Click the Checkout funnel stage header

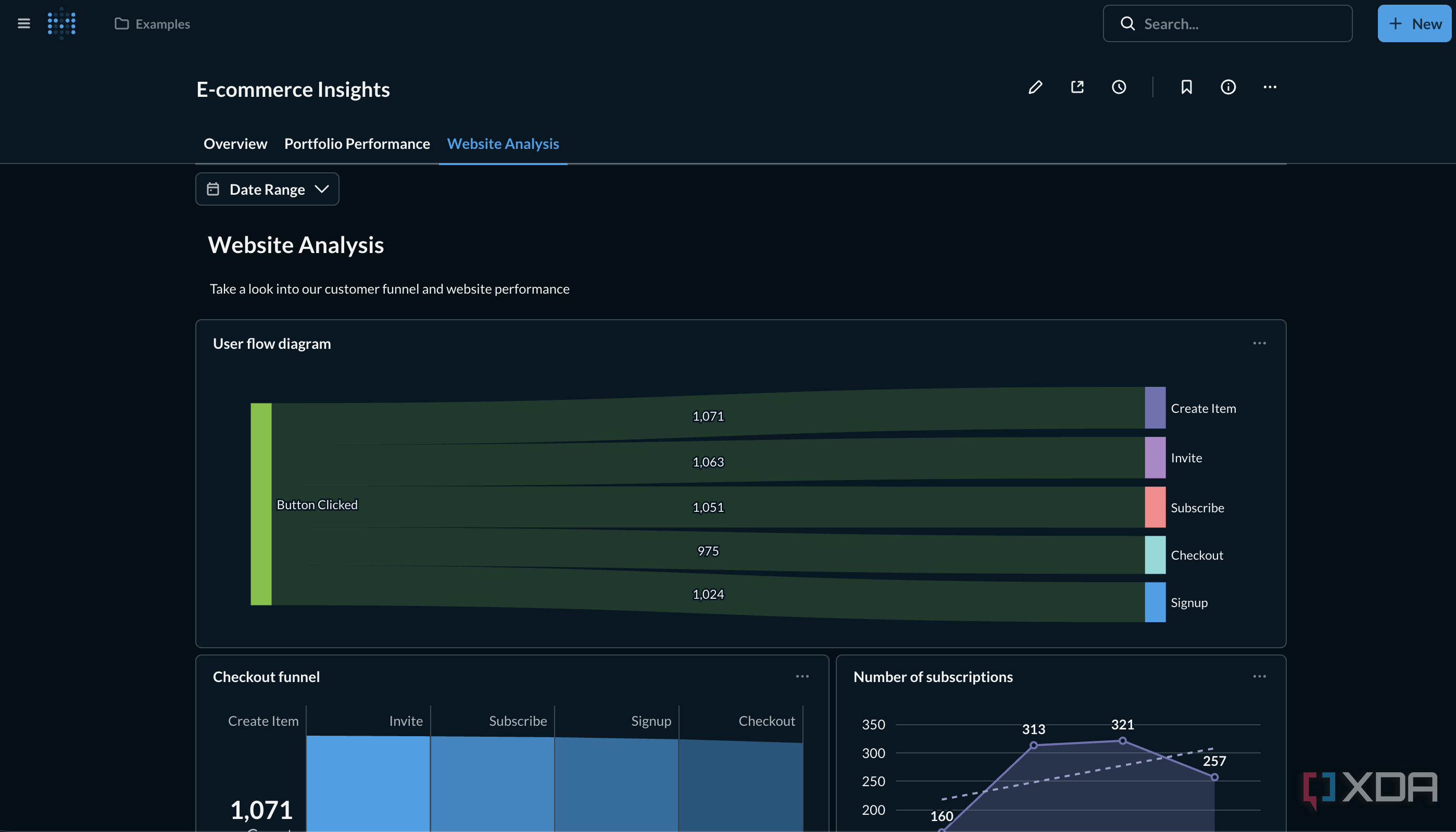pos(767,721)
